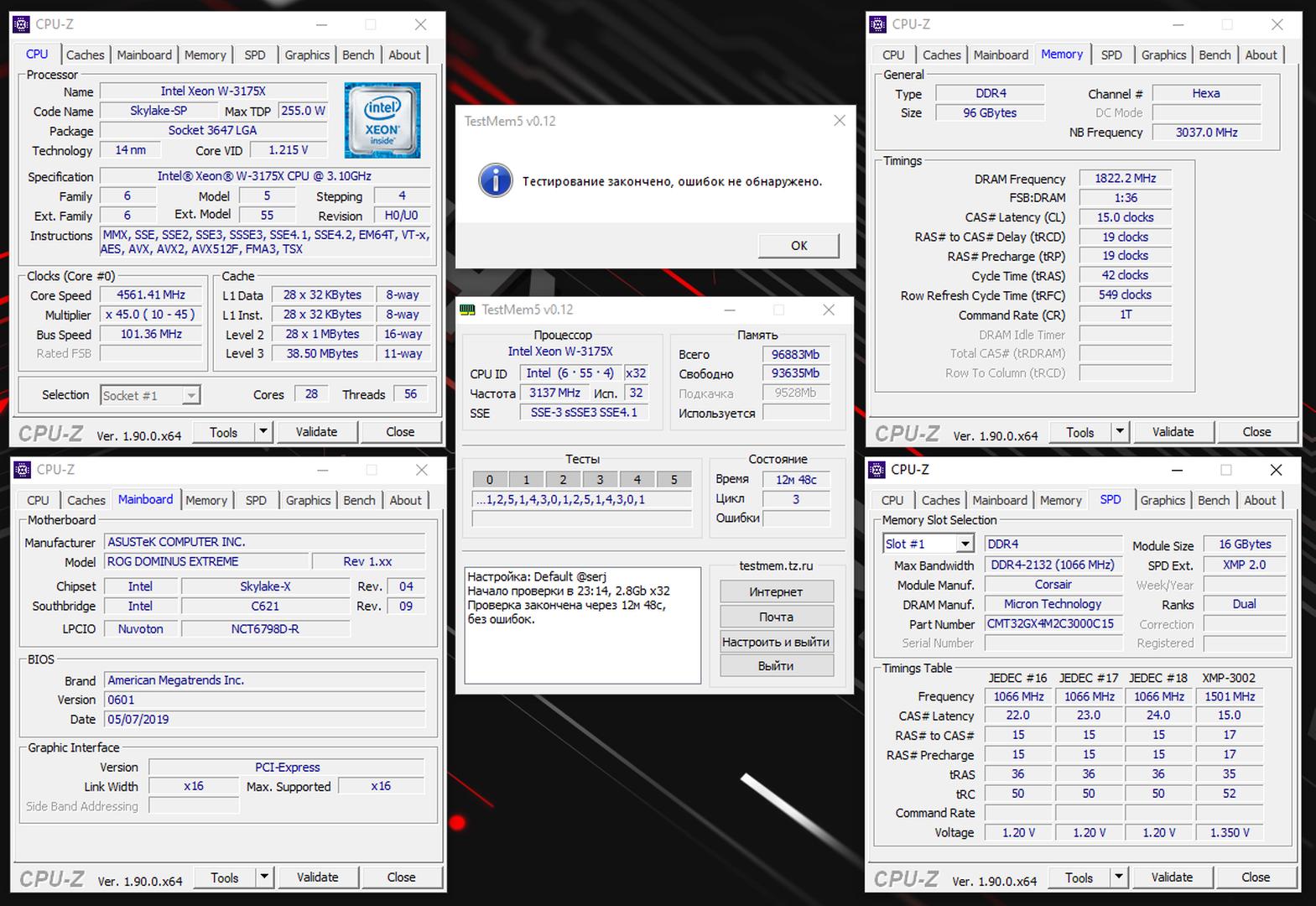The height and width of the screenshot is (906, 1316).
Task: Click the memory size 96 GBytes value
Action: coord(990,113)
